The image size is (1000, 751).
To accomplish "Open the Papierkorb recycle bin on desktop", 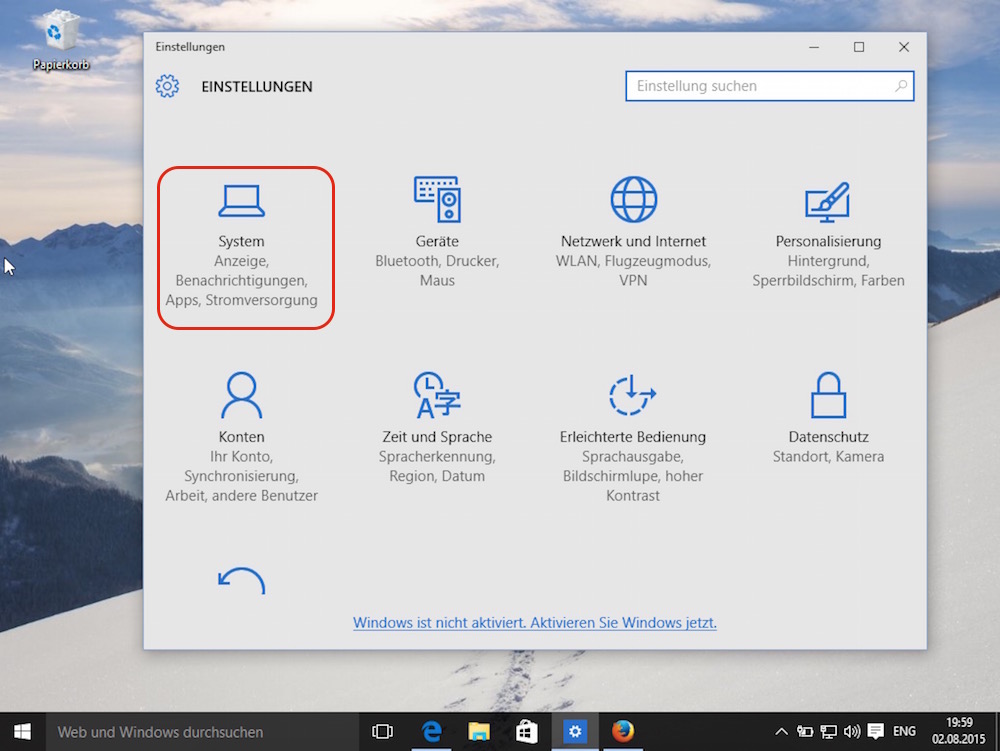I will 61,40.
